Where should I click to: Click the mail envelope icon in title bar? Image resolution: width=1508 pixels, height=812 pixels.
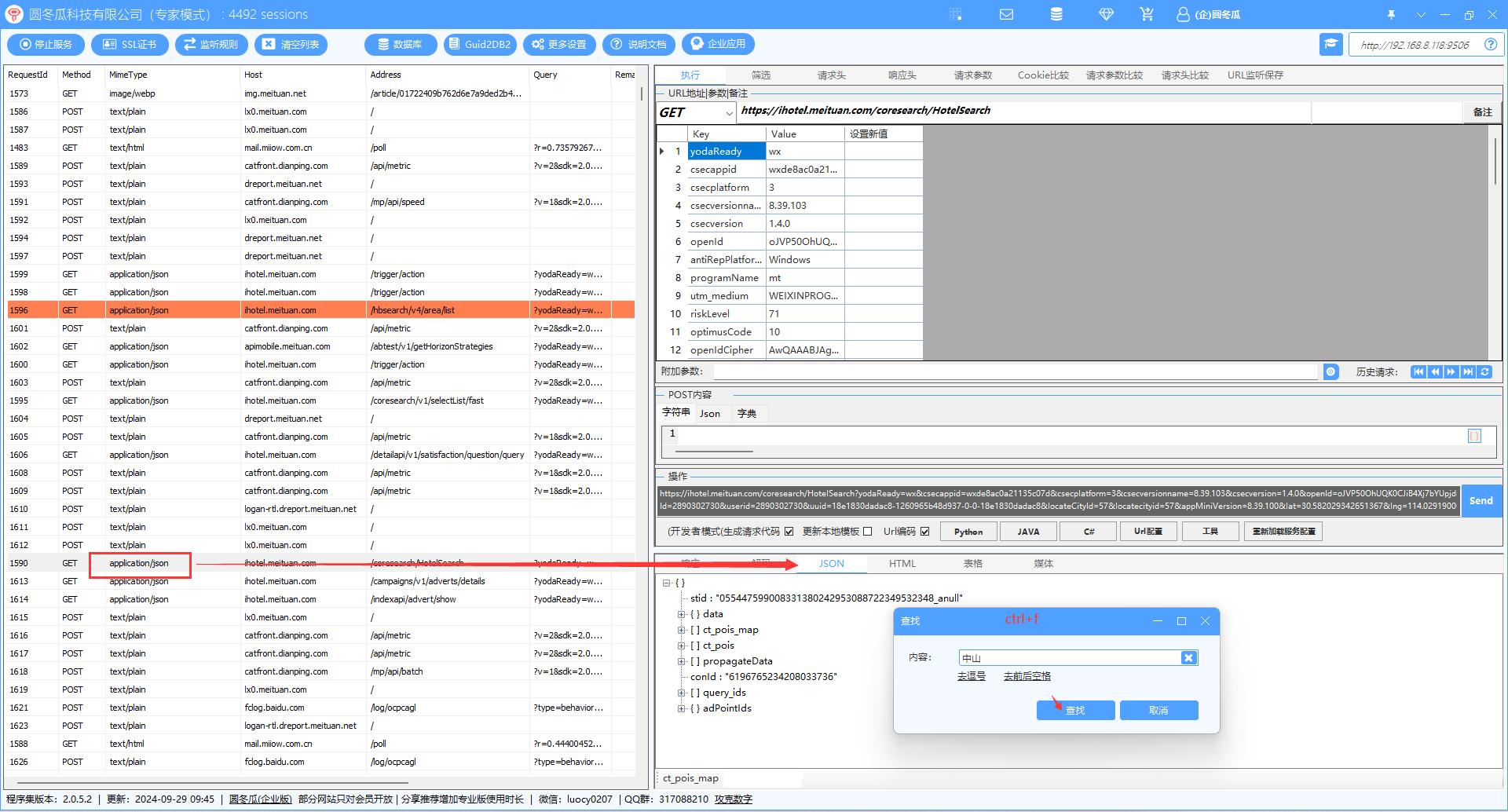(x=1006, y=14)
